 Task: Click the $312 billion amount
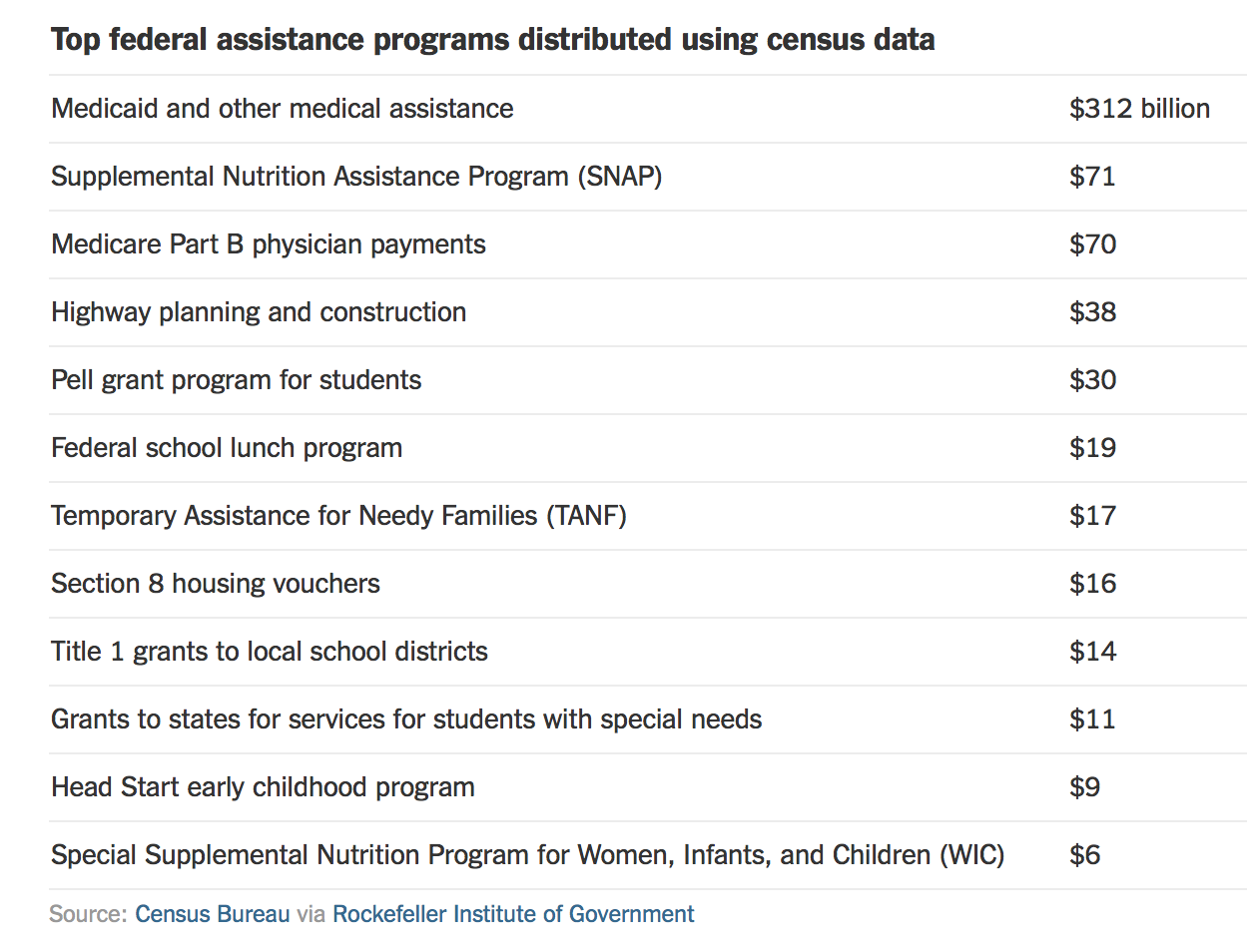click(1139, 109)
